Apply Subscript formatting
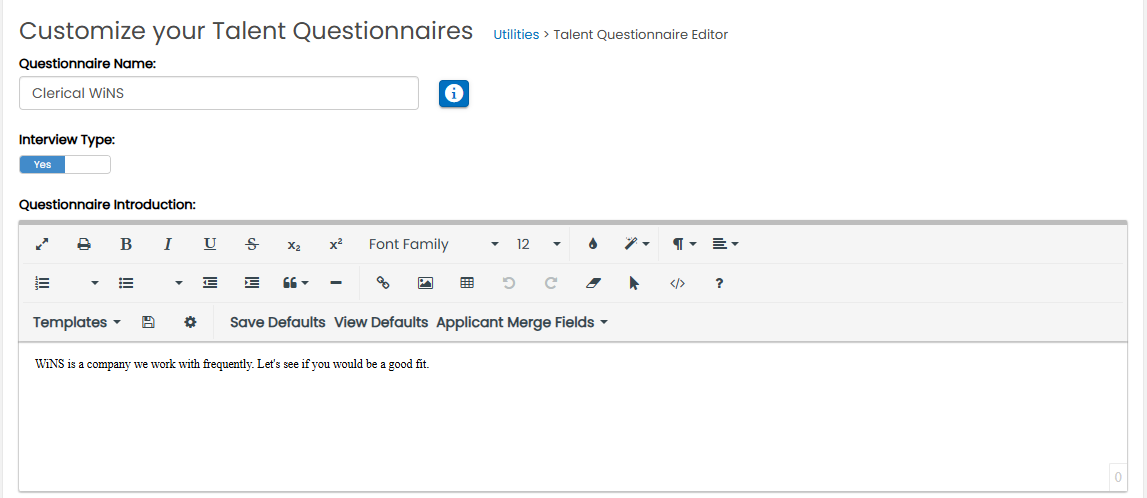Viewport: 1147px width, 498px height. tap(294, 244)
